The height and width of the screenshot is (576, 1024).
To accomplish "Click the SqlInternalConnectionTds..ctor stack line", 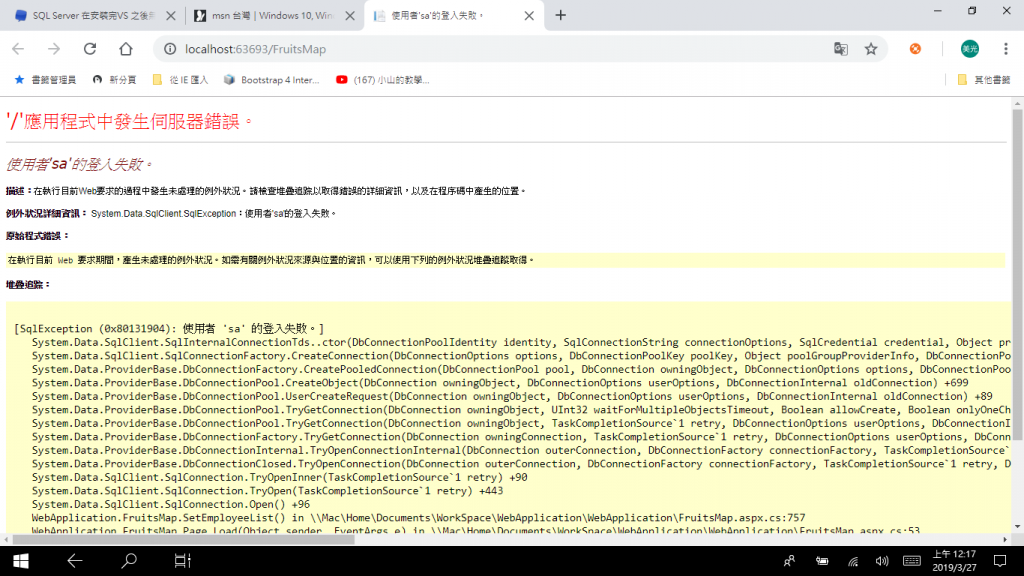I will tap(521, 342).
